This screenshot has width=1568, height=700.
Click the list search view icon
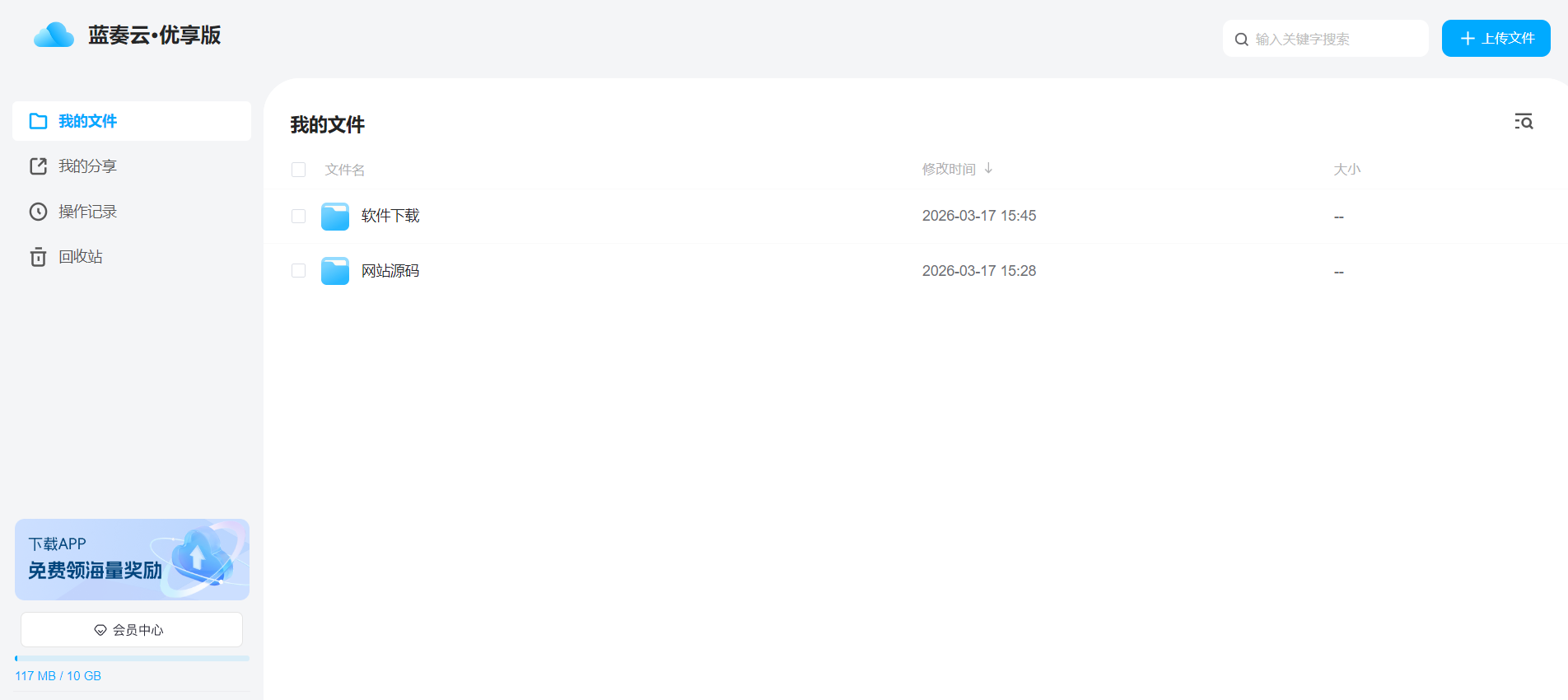pos(1524,122)
